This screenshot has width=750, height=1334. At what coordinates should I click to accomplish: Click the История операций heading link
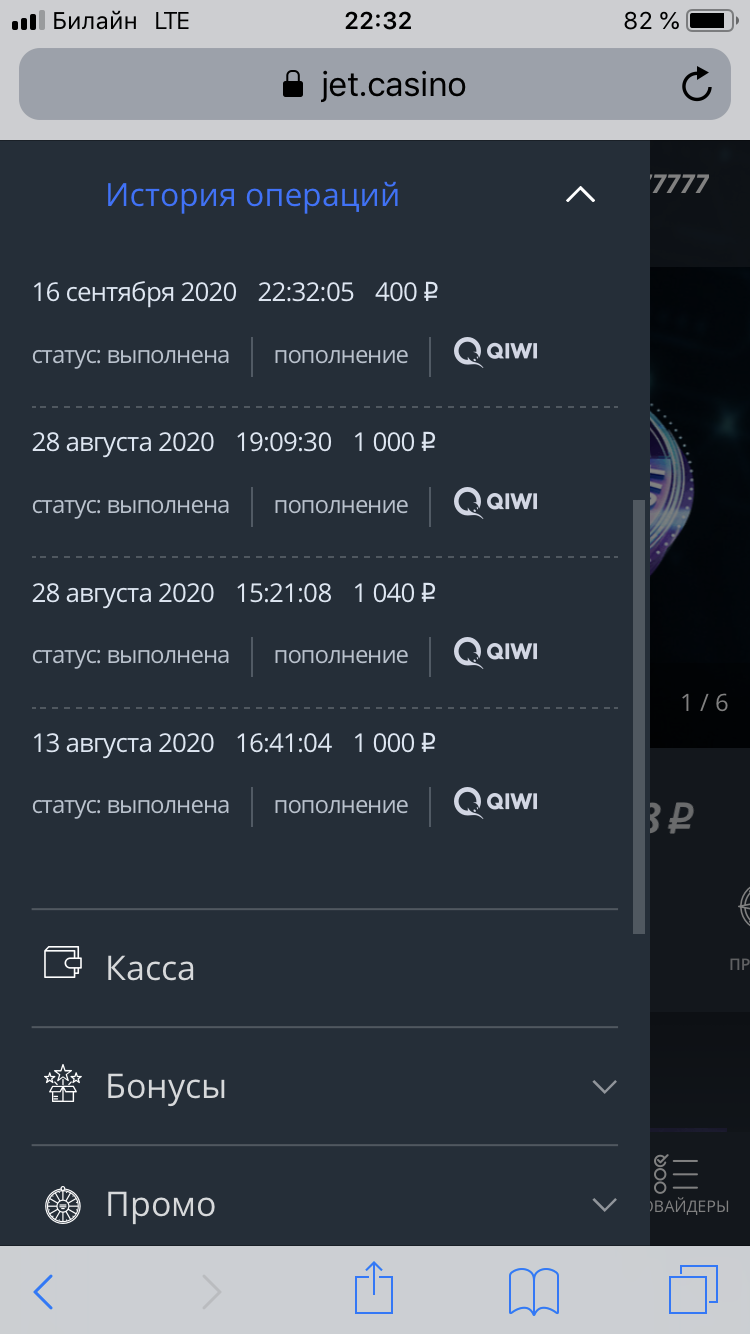(252, 195)
